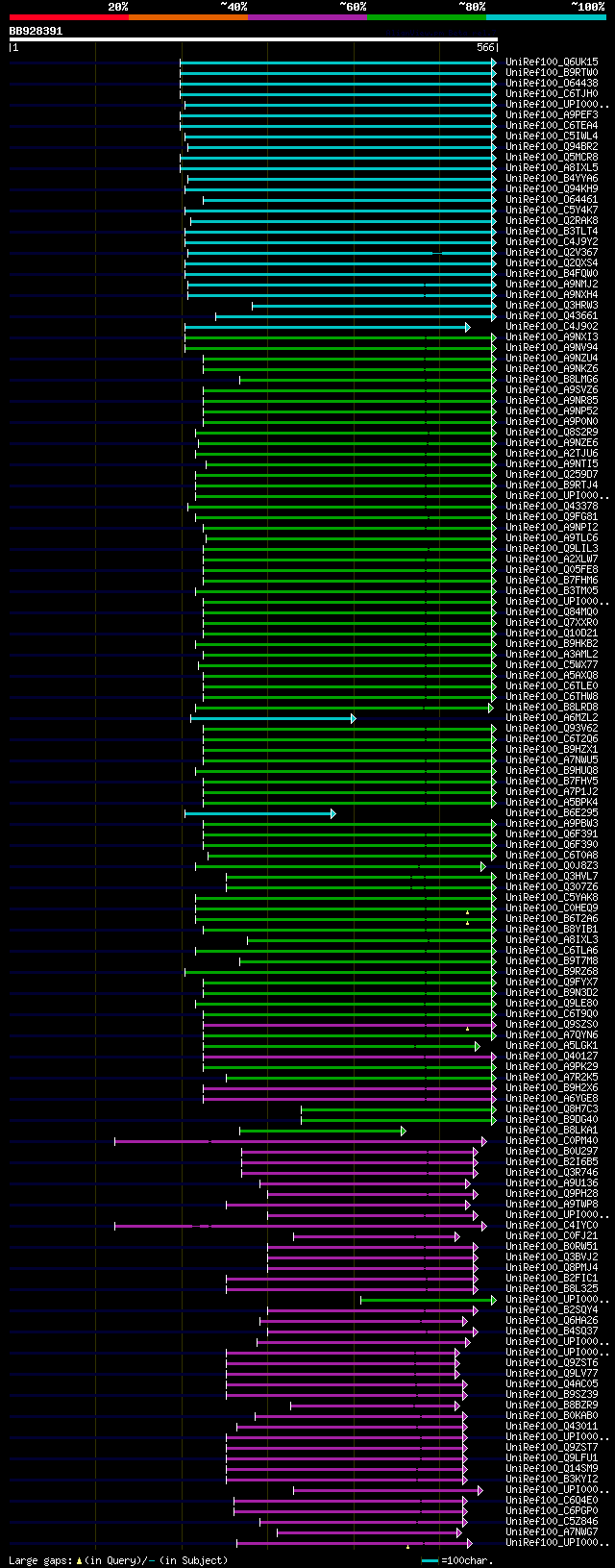Select UniRef100_A6MZL2 label
The height and width of the screenshot is (1568, 615).
point(552,718)
